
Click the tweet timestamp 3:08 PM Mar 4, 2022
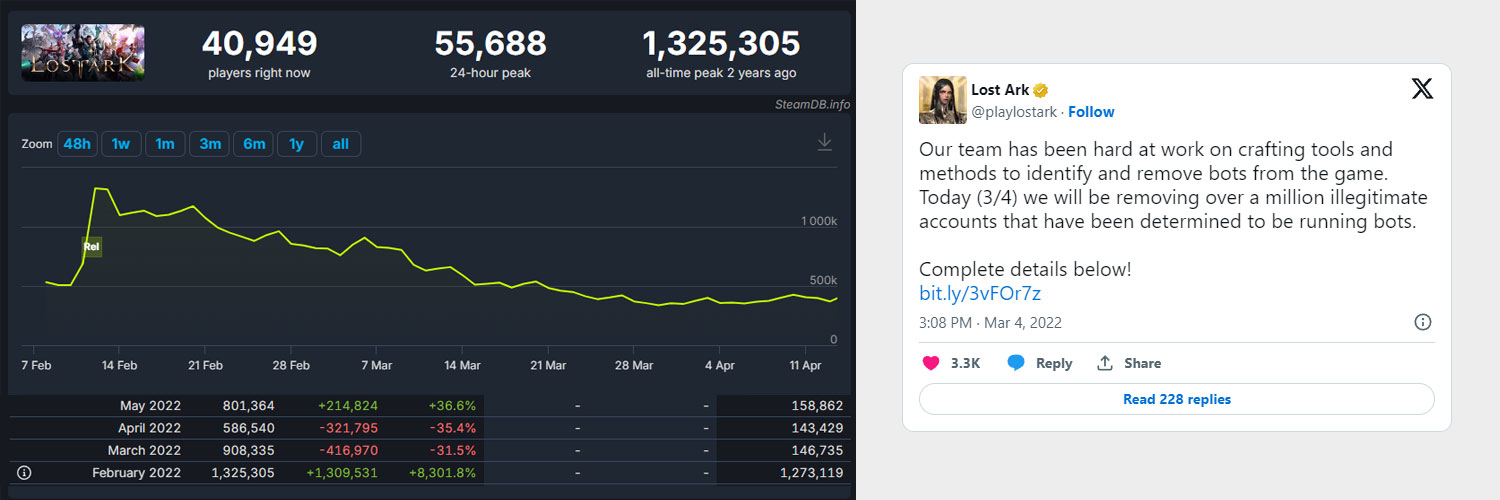(990, 323)
